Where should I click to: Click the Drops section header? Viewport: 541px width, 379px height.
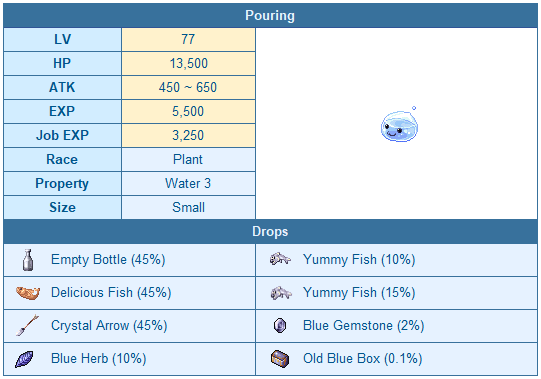(x=270, y=232)
